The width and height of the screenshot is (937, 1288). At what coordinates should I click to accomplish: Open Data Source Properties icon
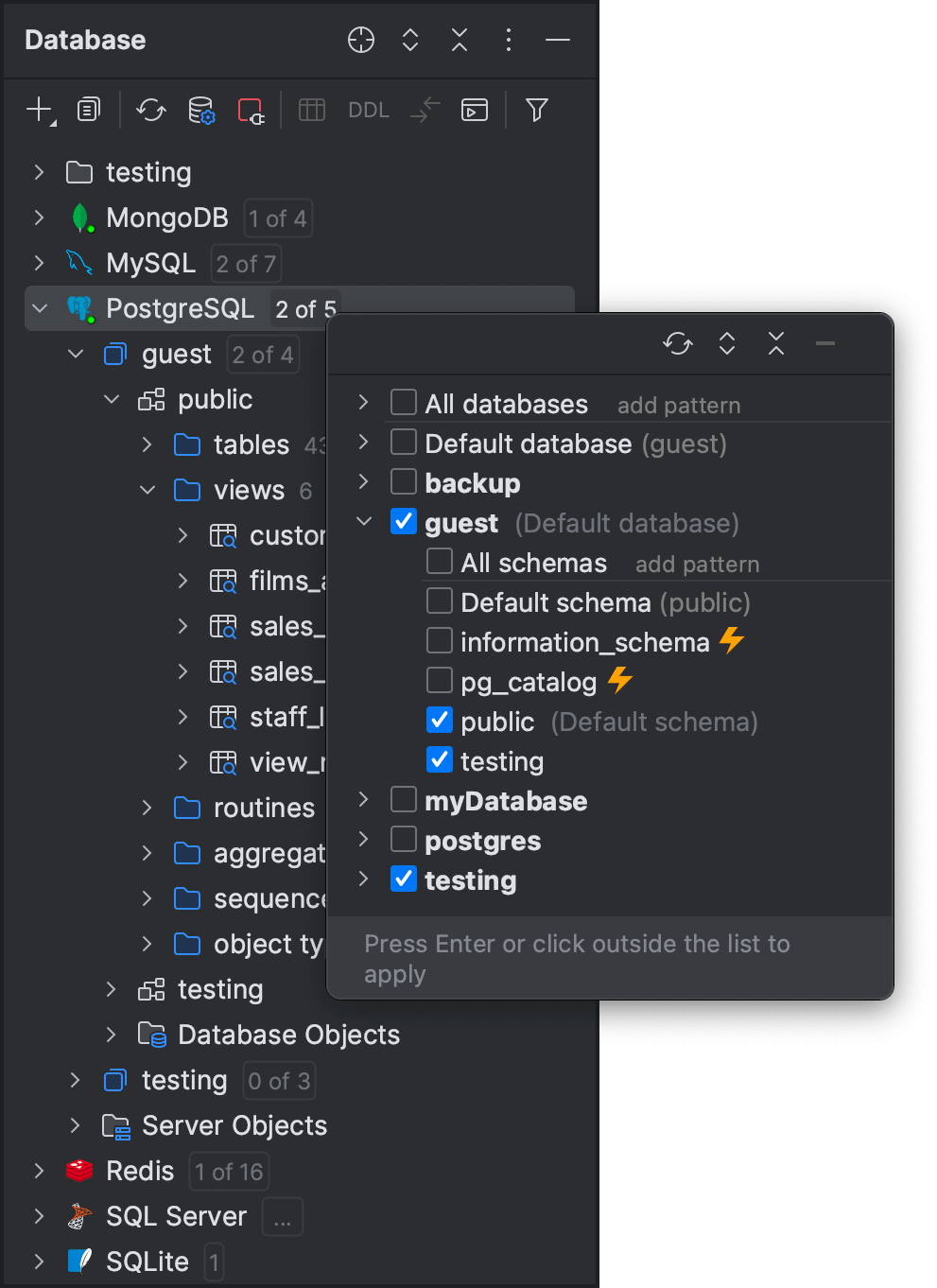tap(201, 111)
